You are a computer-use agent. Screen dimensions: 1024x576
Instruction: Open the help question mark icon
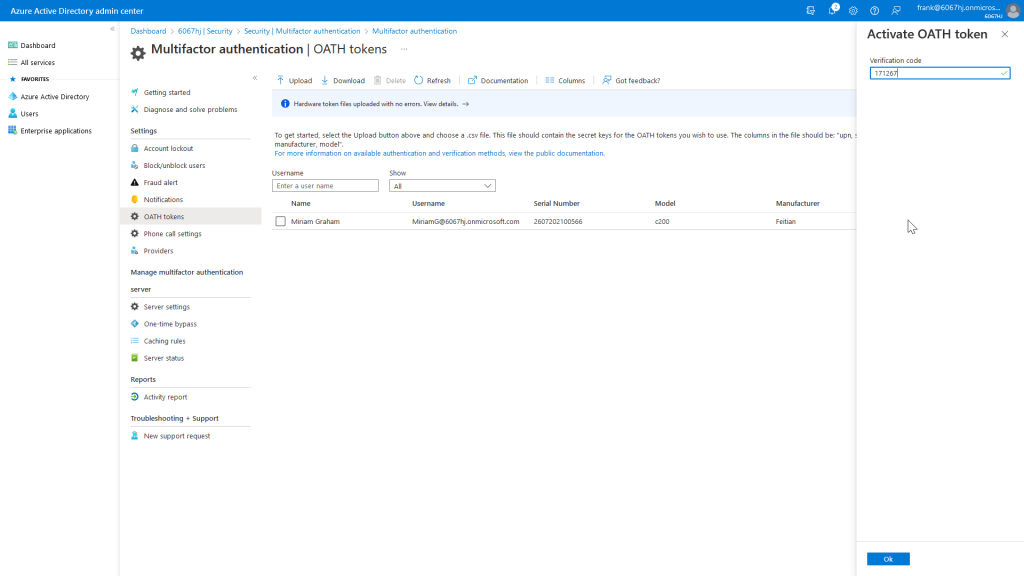click(x=874, y=10)
